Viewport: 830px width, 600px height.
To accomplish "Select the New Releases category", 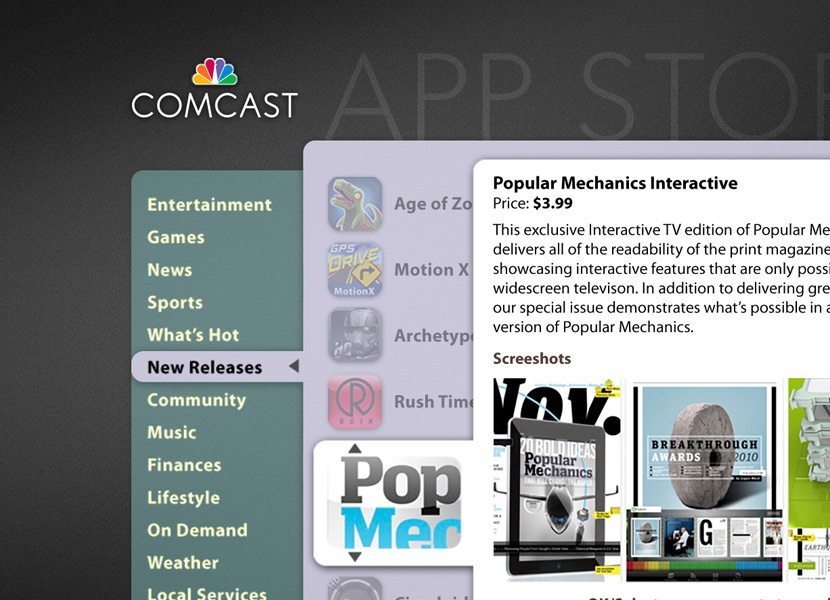I will point(205,367).
